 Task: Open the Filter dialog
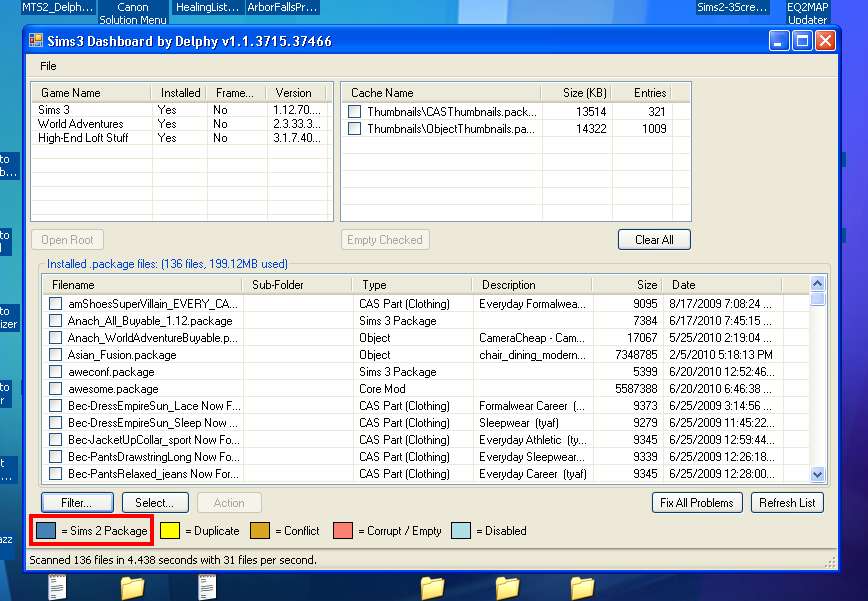pos(77,503)
